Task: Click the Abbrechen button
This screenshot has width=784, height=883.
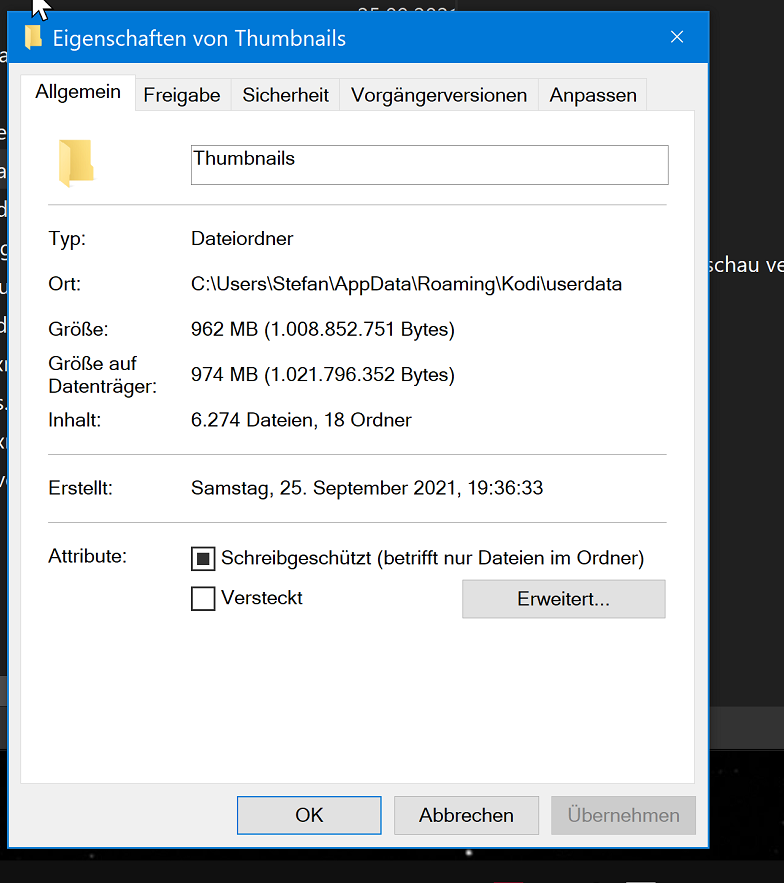Action: [x=466, y=815]
